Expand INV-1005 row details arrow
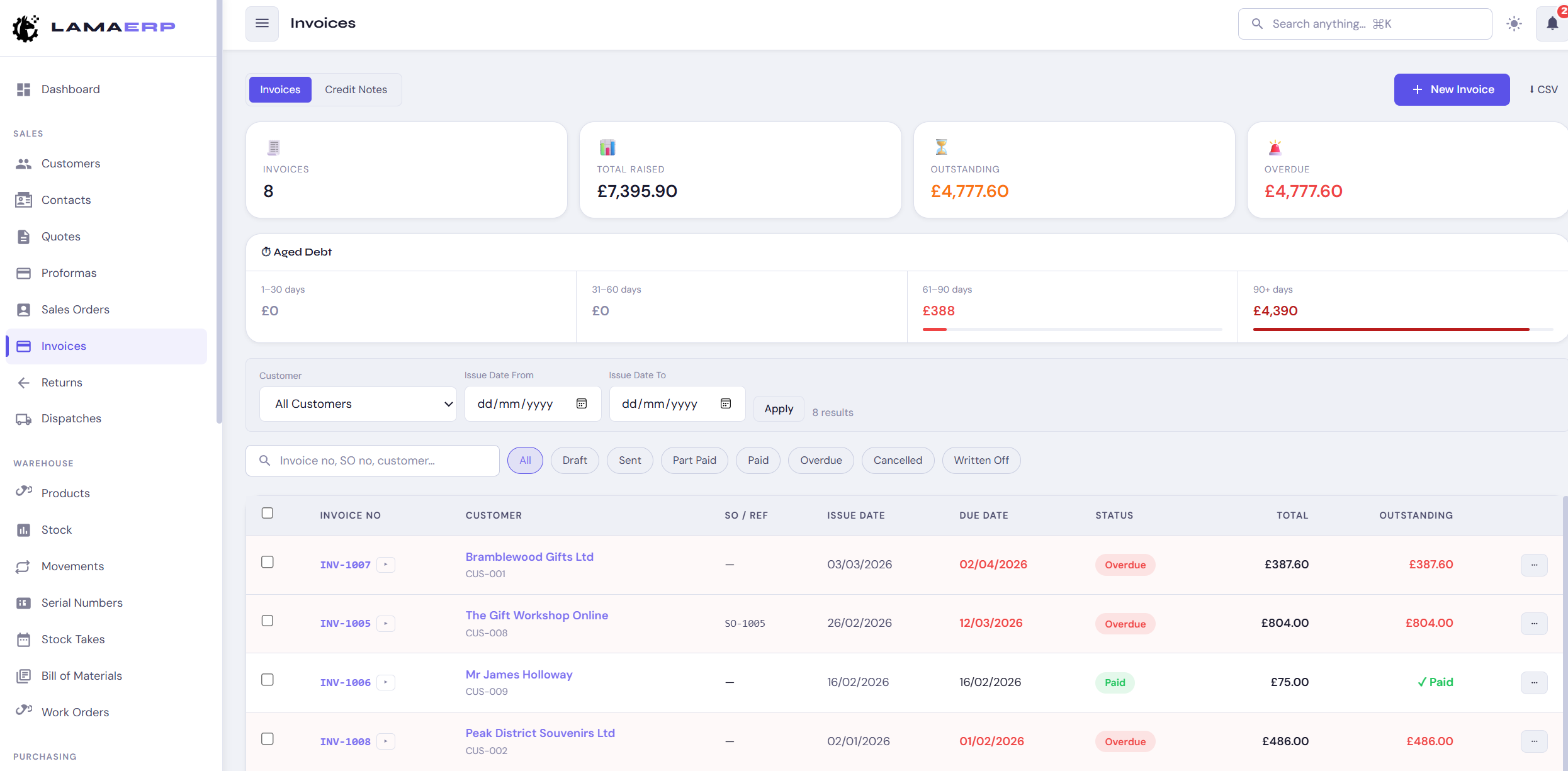 [386, 623]
